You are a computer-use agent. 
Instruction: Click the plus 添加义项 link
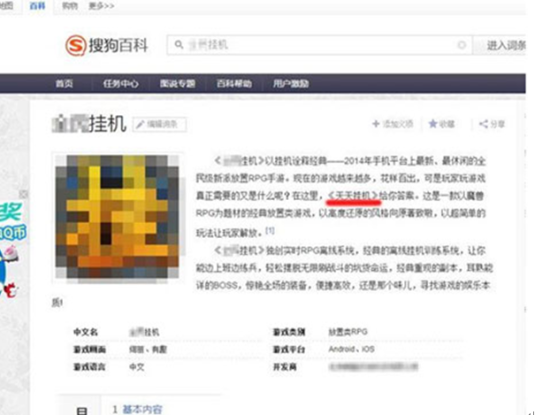point(393,124)
